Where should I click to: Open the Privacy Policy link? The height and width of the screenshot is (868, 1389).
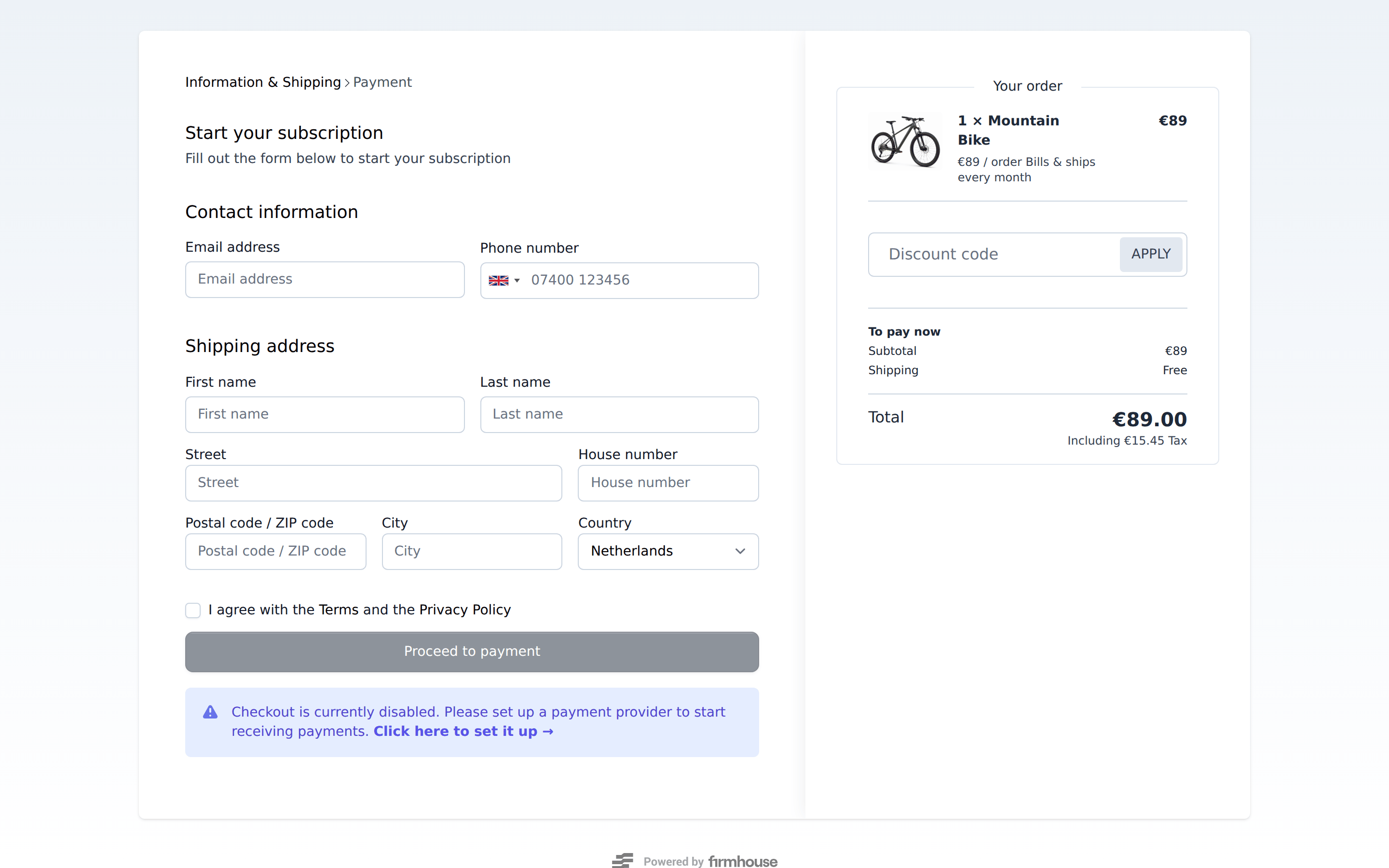[x=465, y=610]
